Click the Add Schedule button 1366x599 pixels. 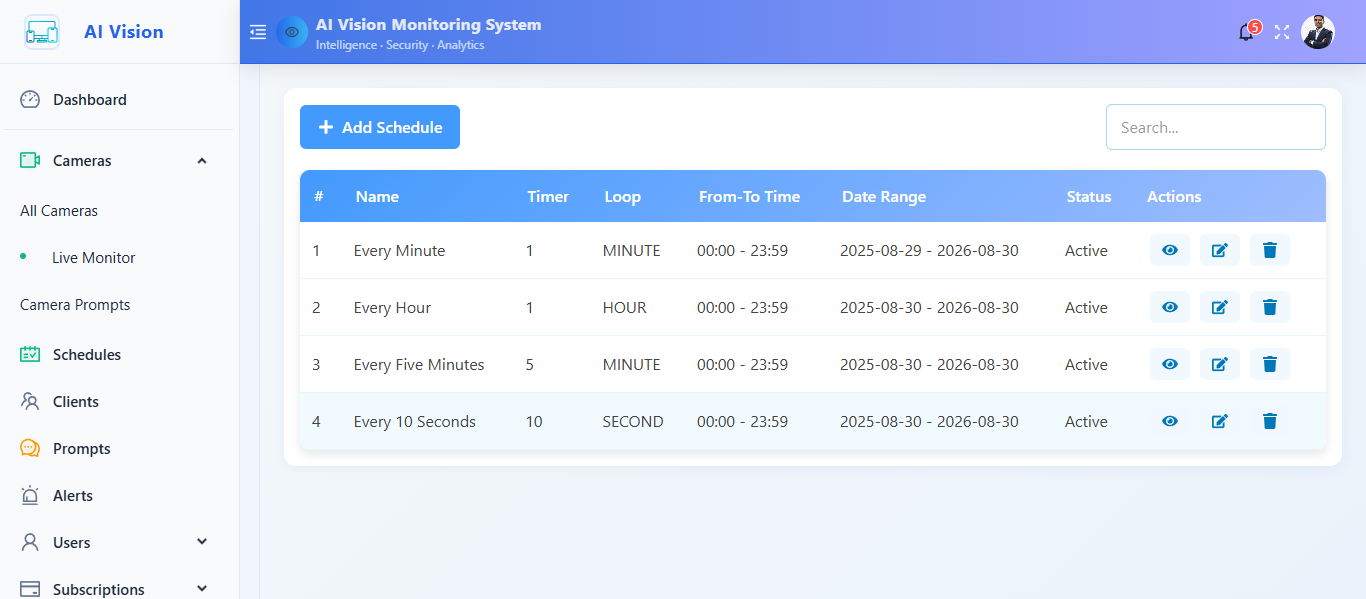coord(380,127)
